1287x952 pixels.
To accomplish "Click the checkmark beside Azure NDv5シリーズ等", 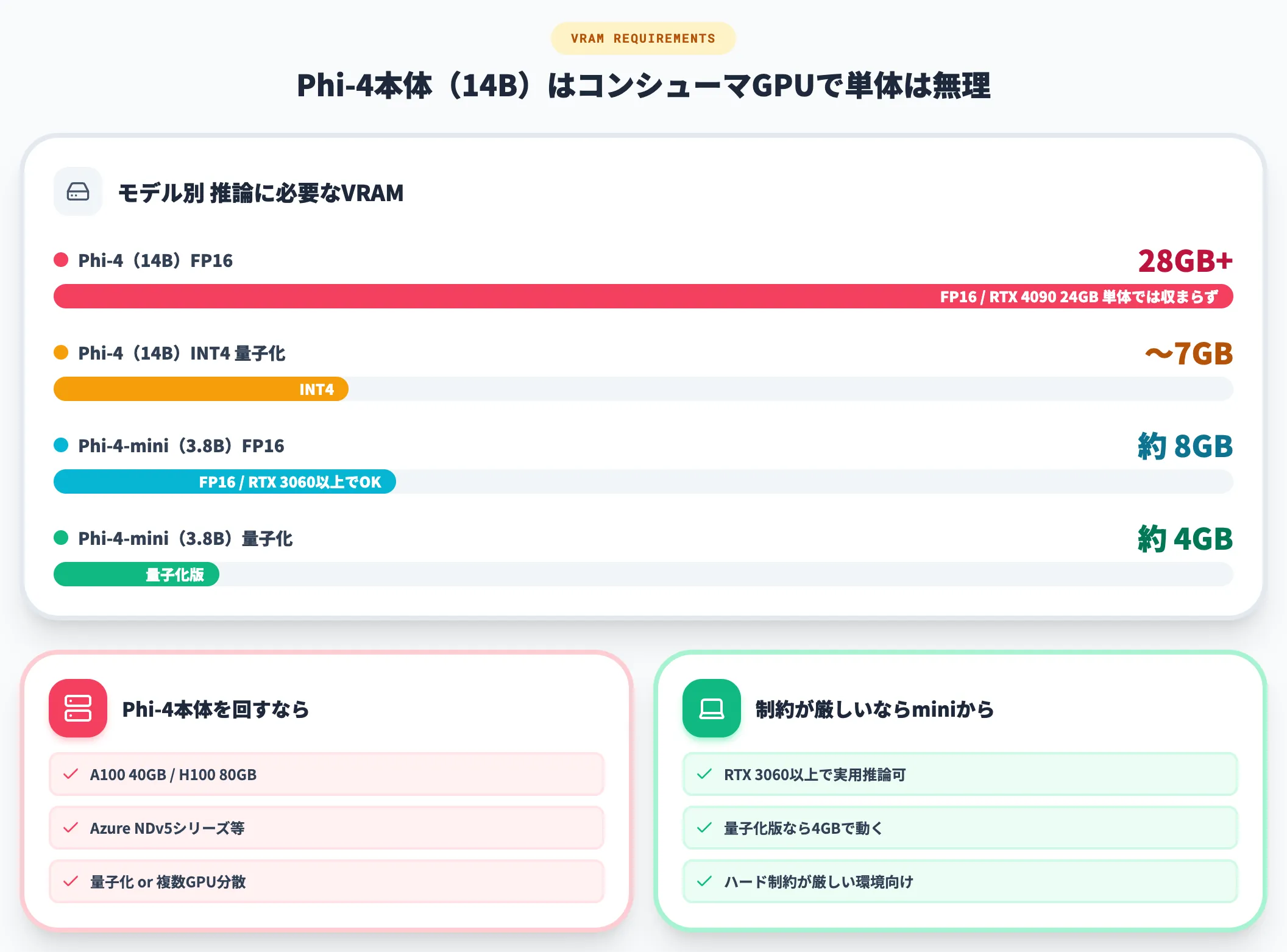I will pyautogui.click(x=71, y=828).
